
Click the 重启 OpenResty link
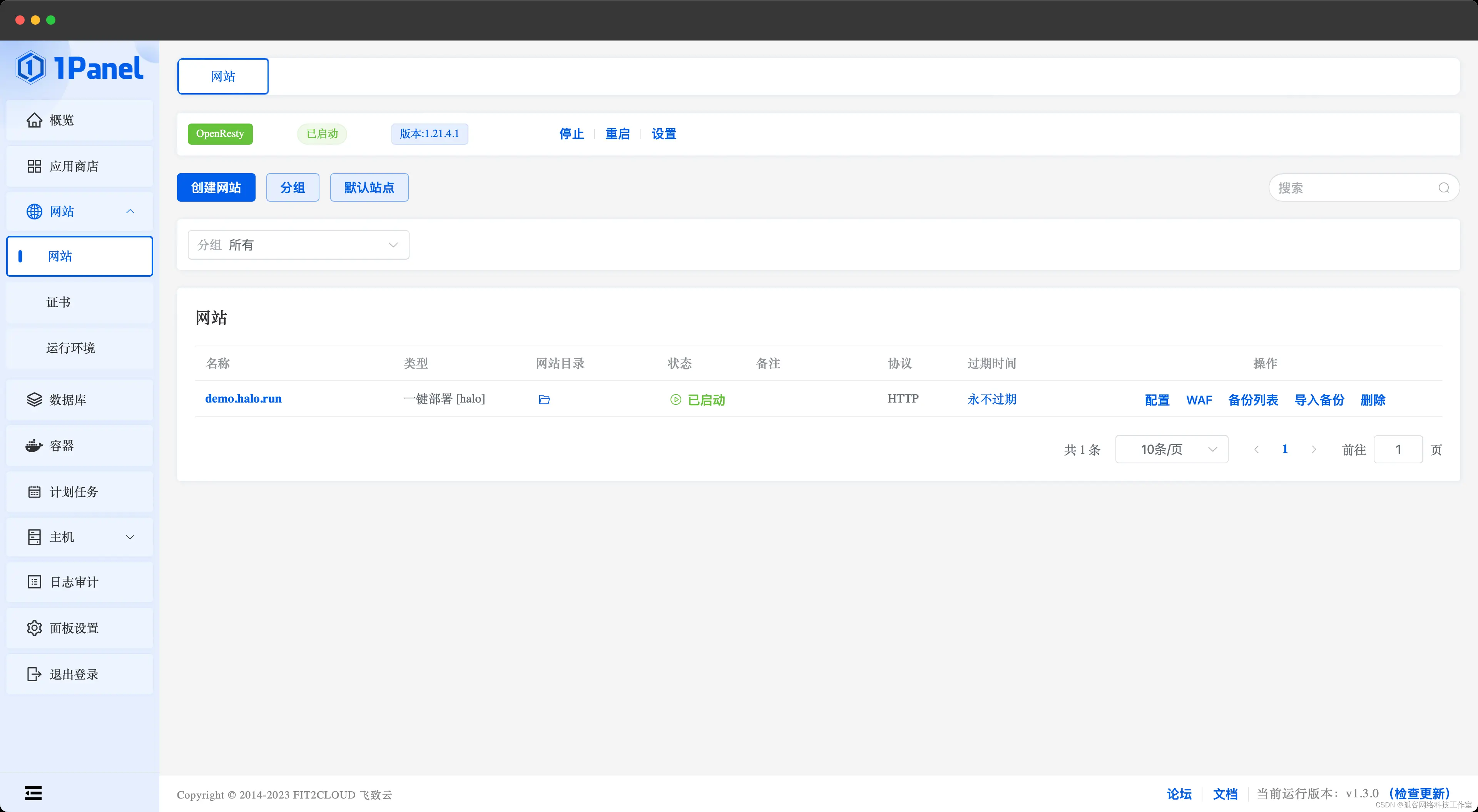(x=617, y=134)
